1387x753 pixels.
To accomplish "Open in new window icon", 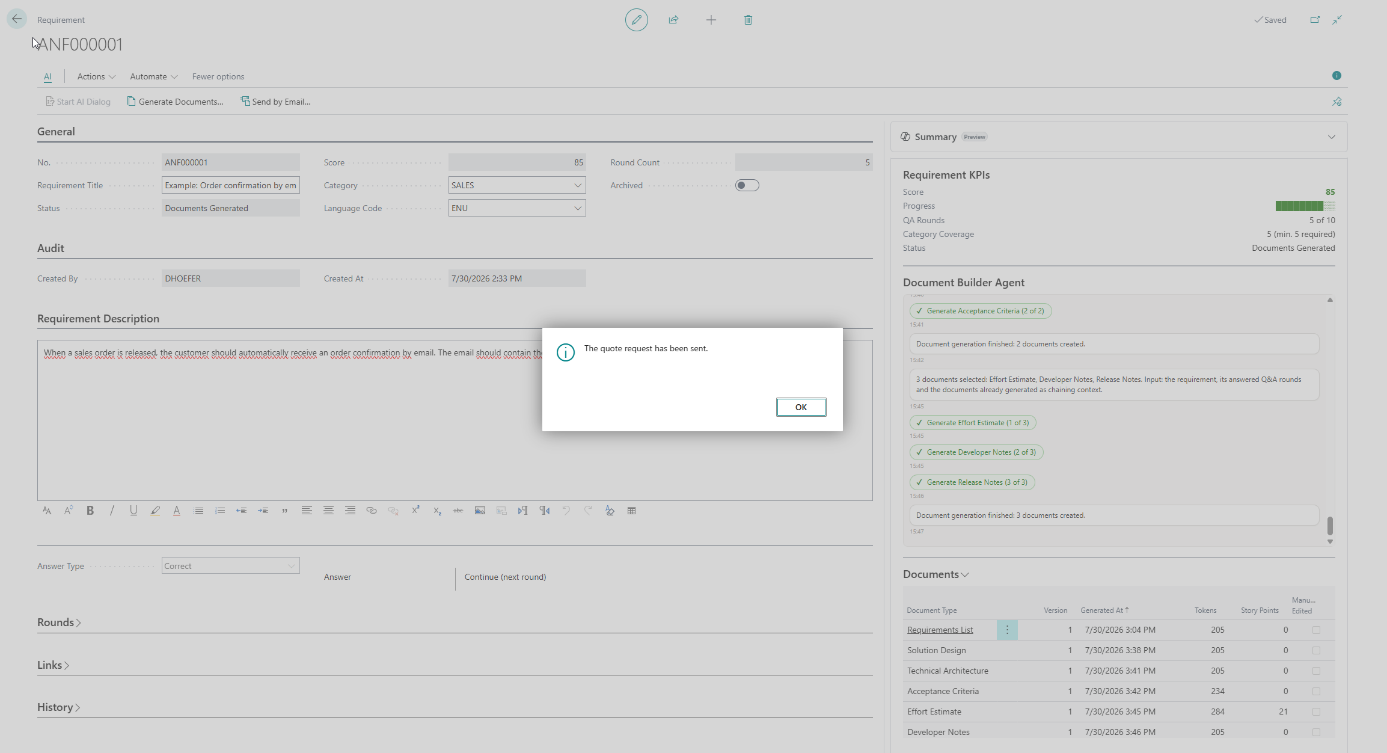I will pyautogui.click(x=1315, y=20).
